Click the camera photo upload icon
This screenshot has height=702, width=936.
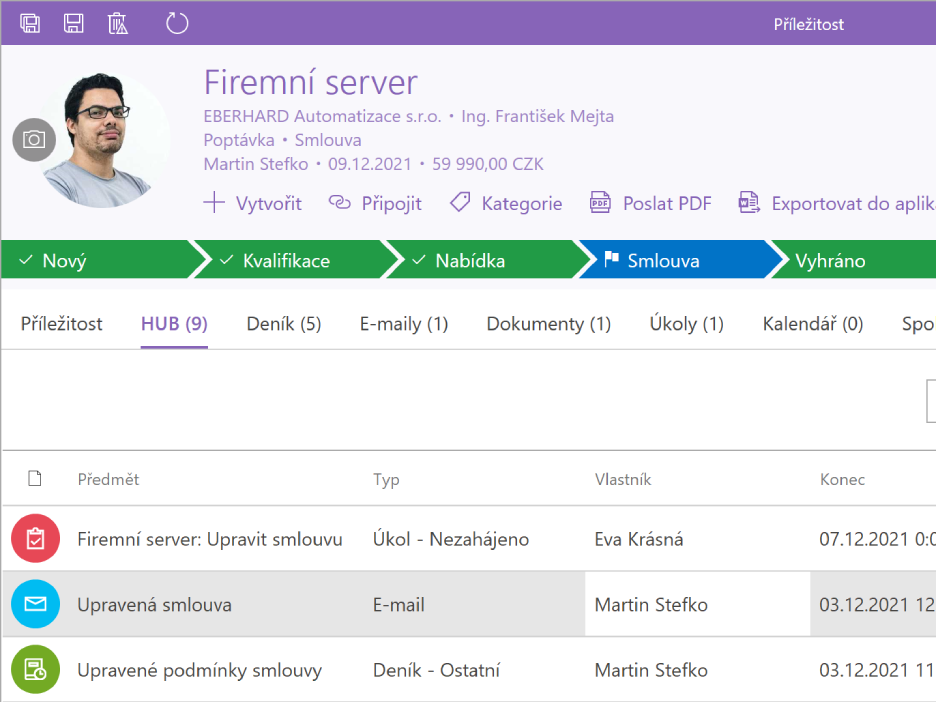click(34, 140)
